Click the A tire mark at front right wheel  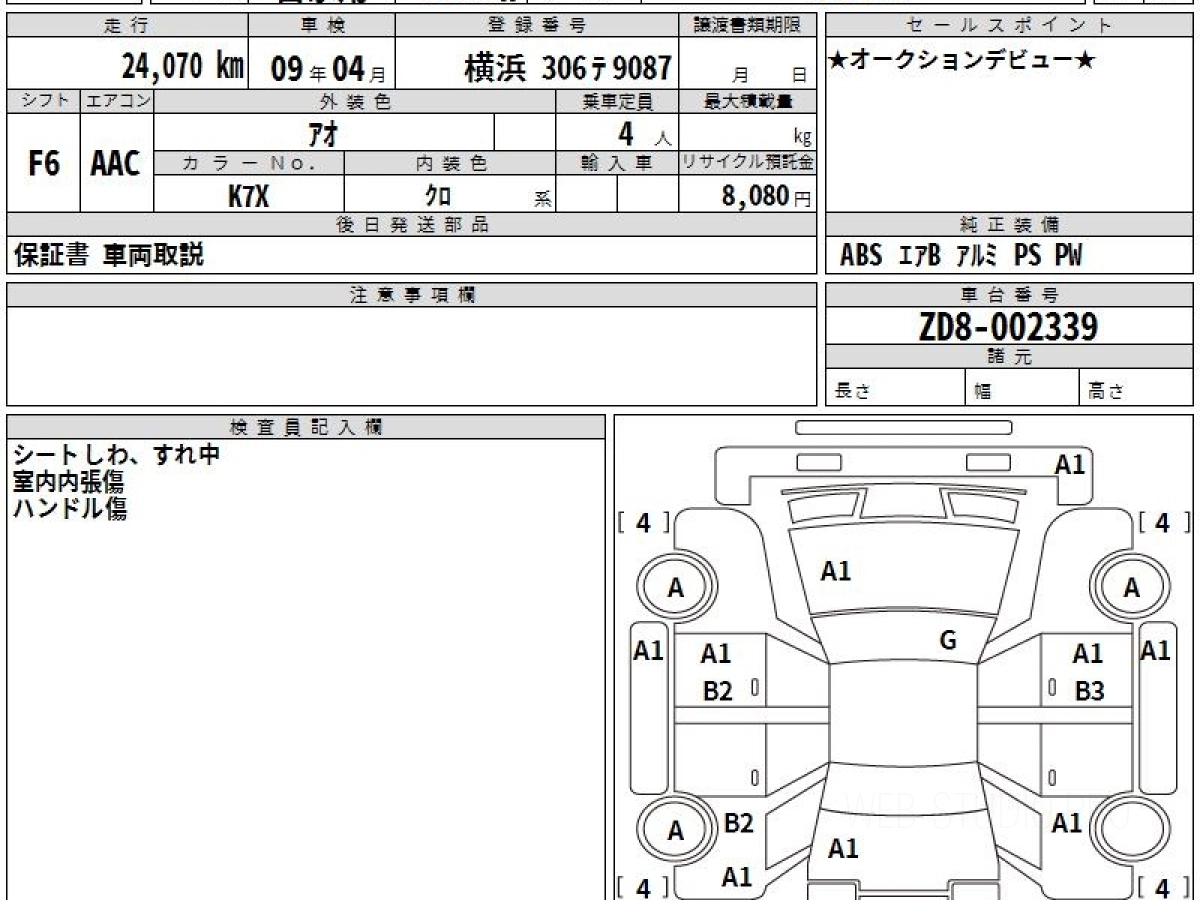[1132, 588]
